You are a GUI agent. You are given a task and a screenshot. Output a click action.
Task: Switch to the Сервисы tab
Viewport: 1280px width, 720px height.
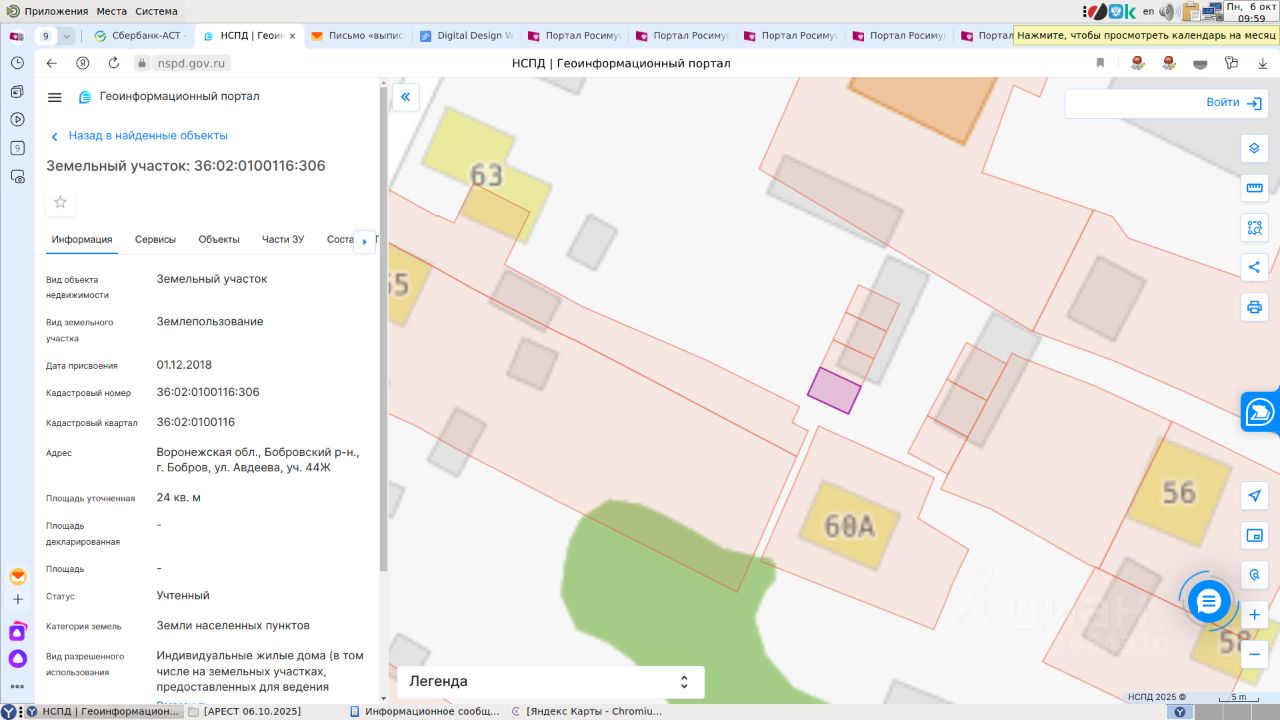point(156,240)
